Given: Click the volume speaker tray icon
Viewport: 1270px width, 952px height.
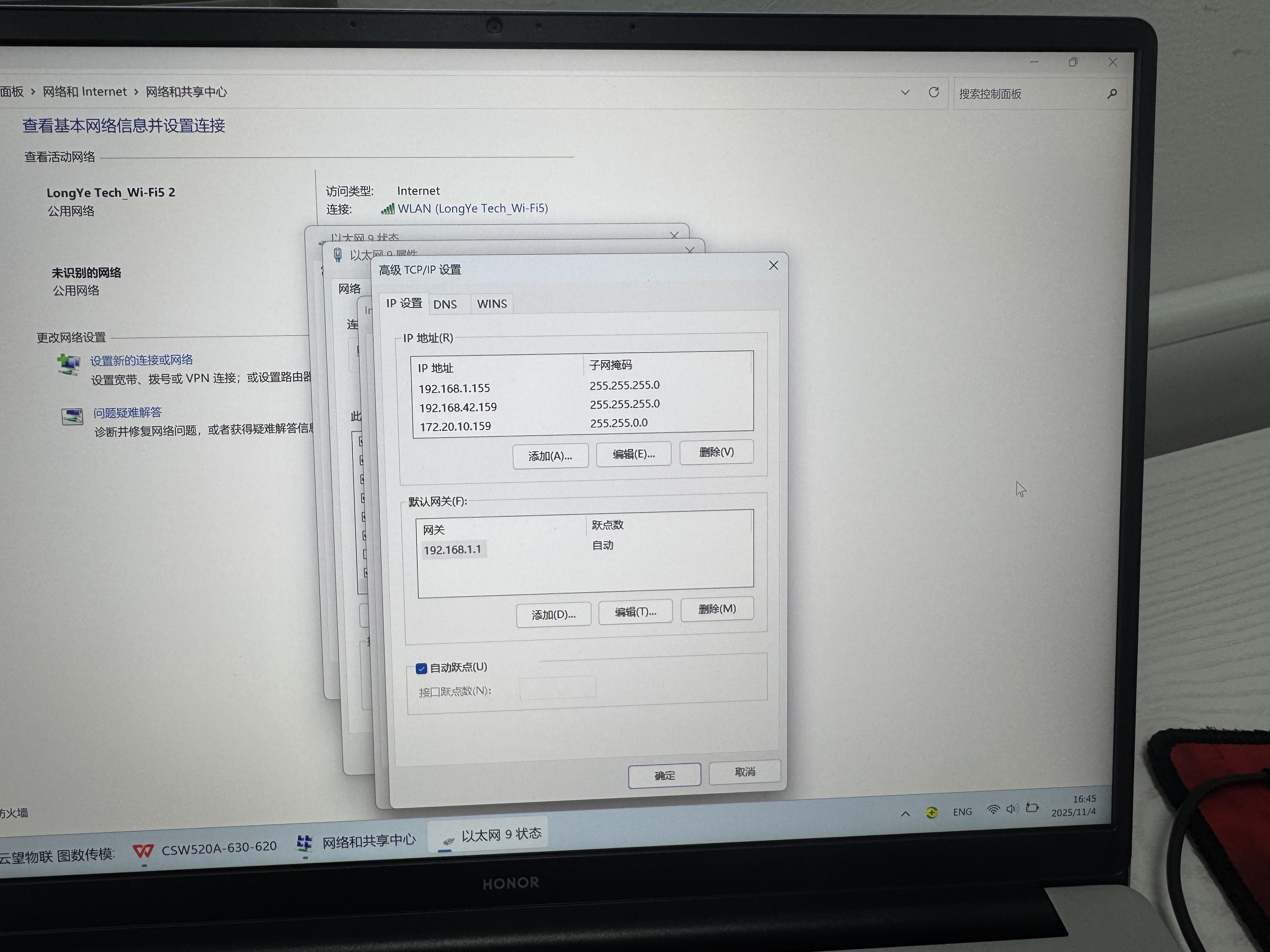Looking at the screenshot, I should (1012, 809).
